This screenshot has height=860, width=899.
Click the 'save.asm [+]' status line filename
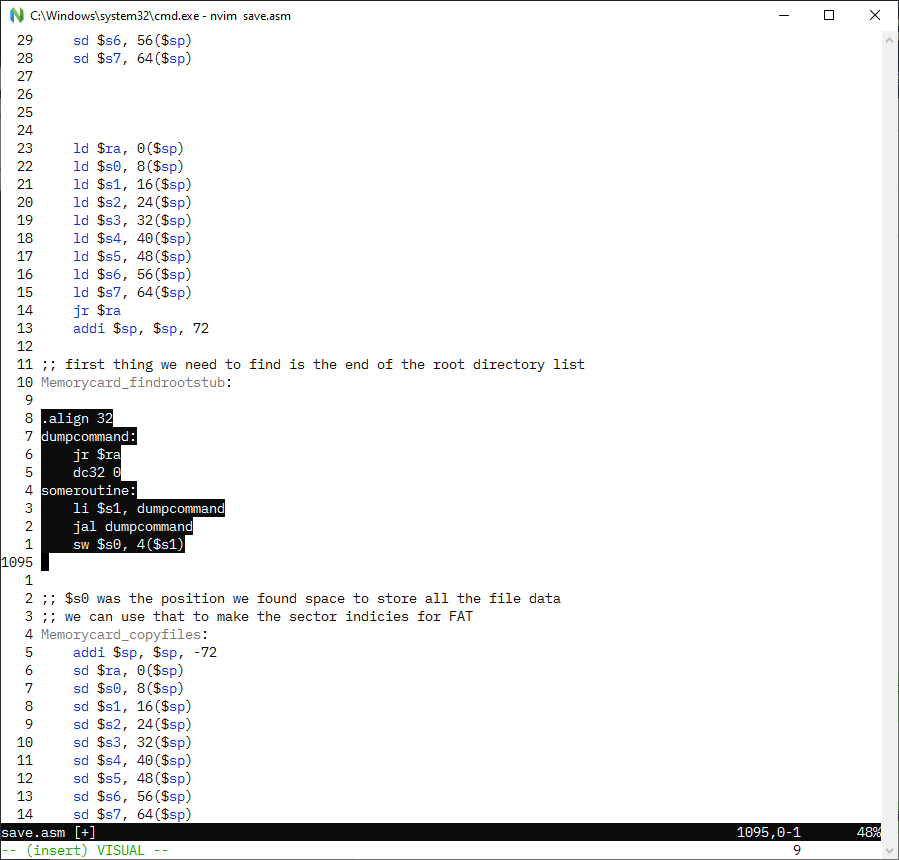pyautogui.click(x=48, y=832)
